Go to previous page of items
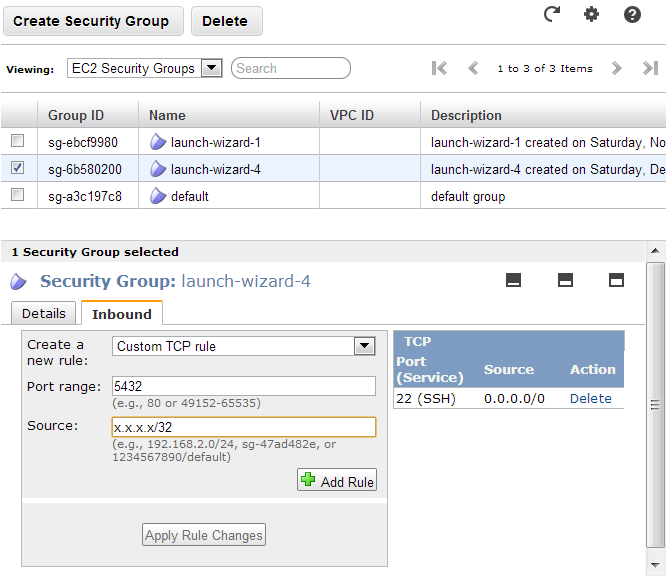671x584 pixels. 473,68
